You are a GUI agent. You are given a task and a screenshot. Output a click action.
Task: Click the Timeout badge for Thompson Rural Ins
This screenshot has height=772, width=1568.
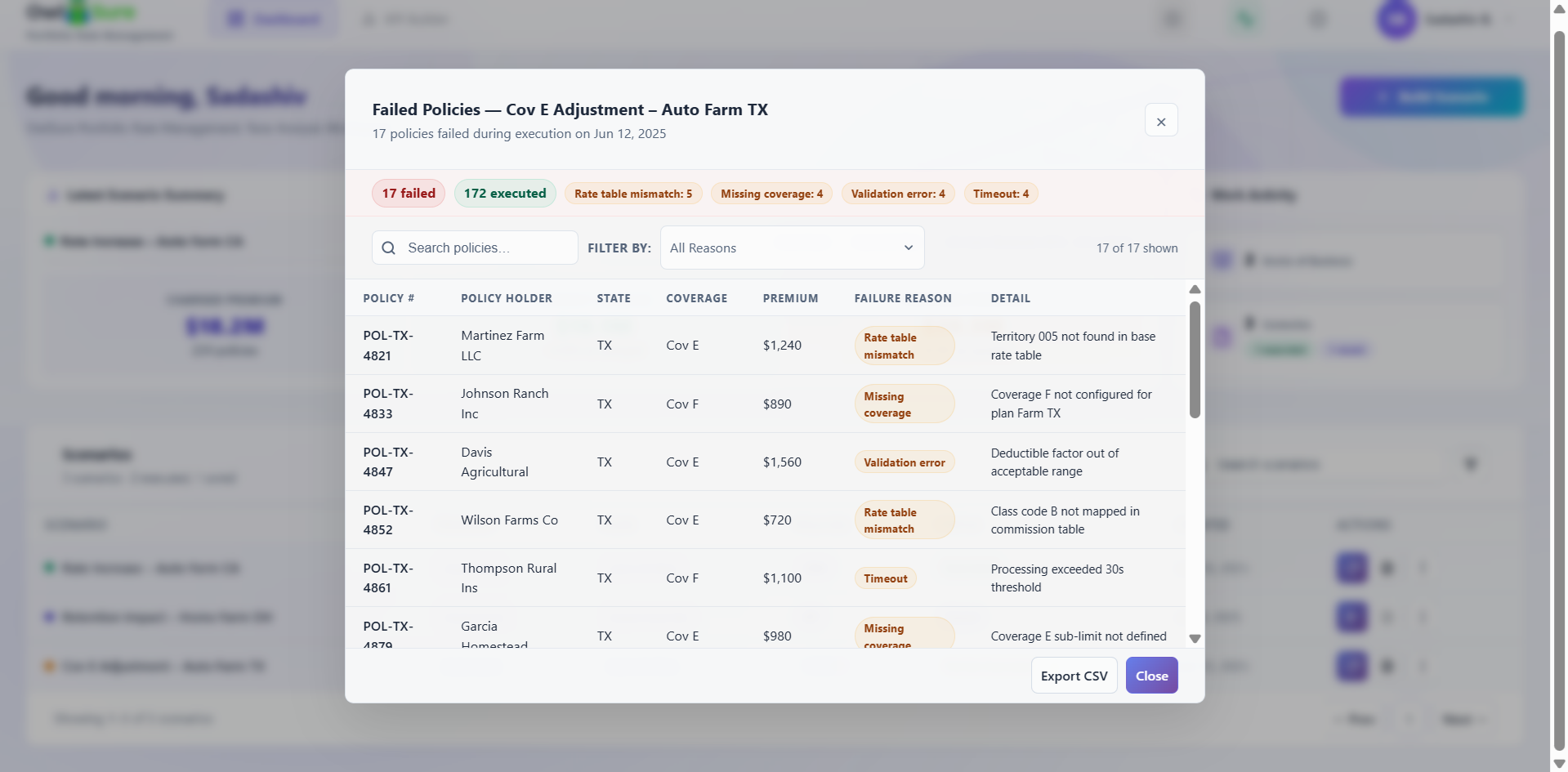[x=886, y=578]
